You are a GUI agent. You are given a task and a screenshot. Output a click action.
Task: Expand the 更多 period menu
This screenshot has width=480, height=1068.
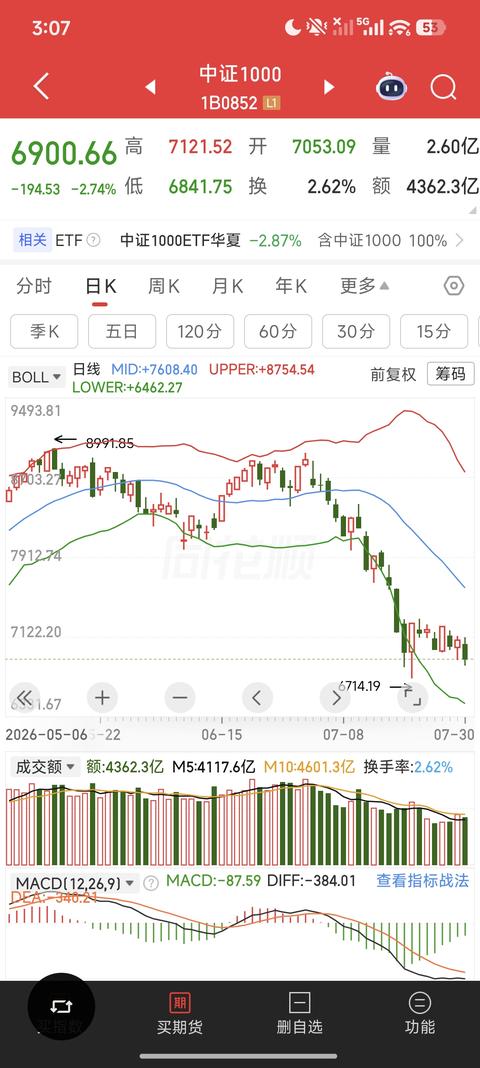point(365,286)
